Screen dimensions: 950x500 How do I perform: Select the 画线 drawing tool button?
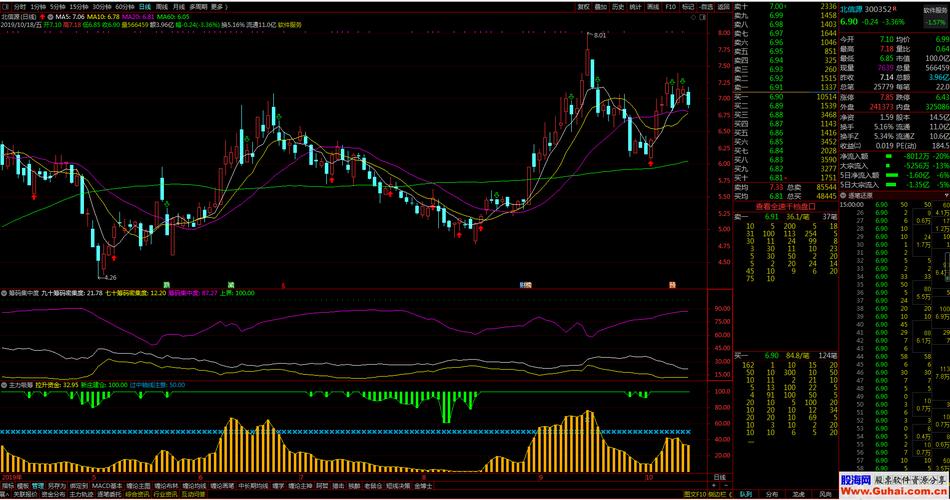click(x=653, y=7)
